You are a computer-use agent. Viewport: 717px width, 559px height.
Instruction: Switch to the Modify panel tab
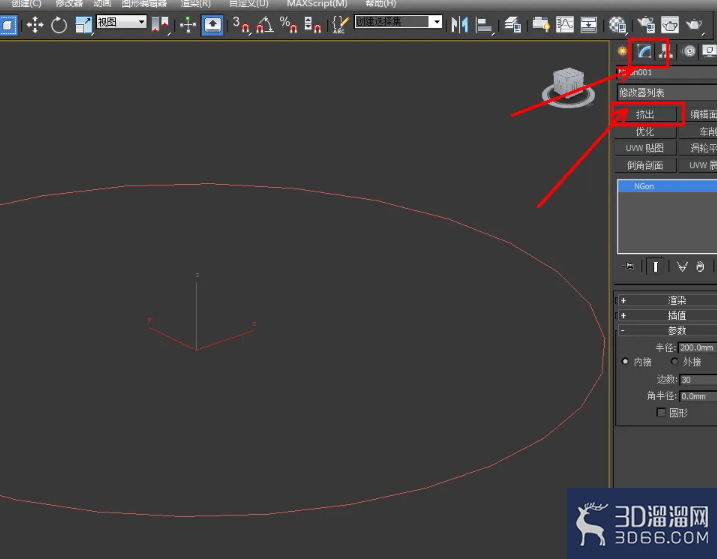tap(644, 51)
